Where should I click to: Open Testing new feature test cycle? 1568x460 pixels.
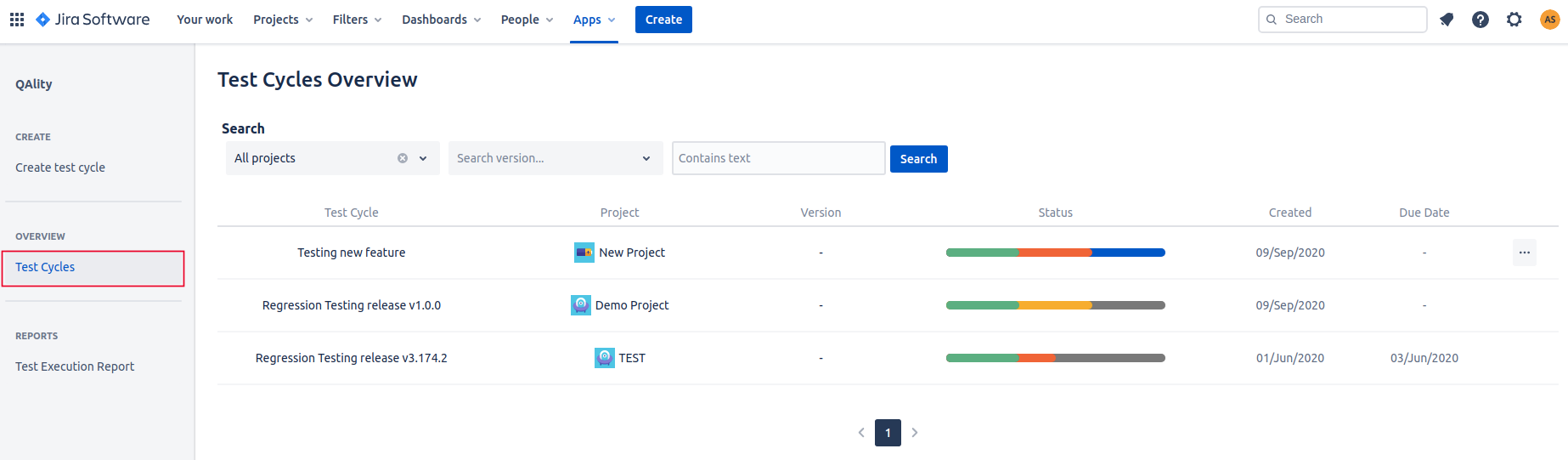[x=352, y=253]
